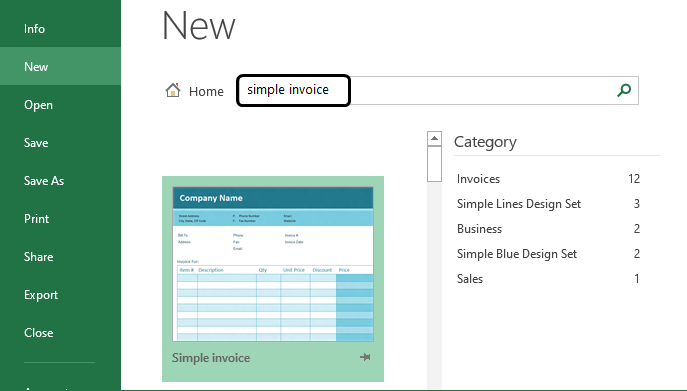Image resolution: width=687 pixels, height=391 pixels.
Task: Open the Info page
Action: 34,29
